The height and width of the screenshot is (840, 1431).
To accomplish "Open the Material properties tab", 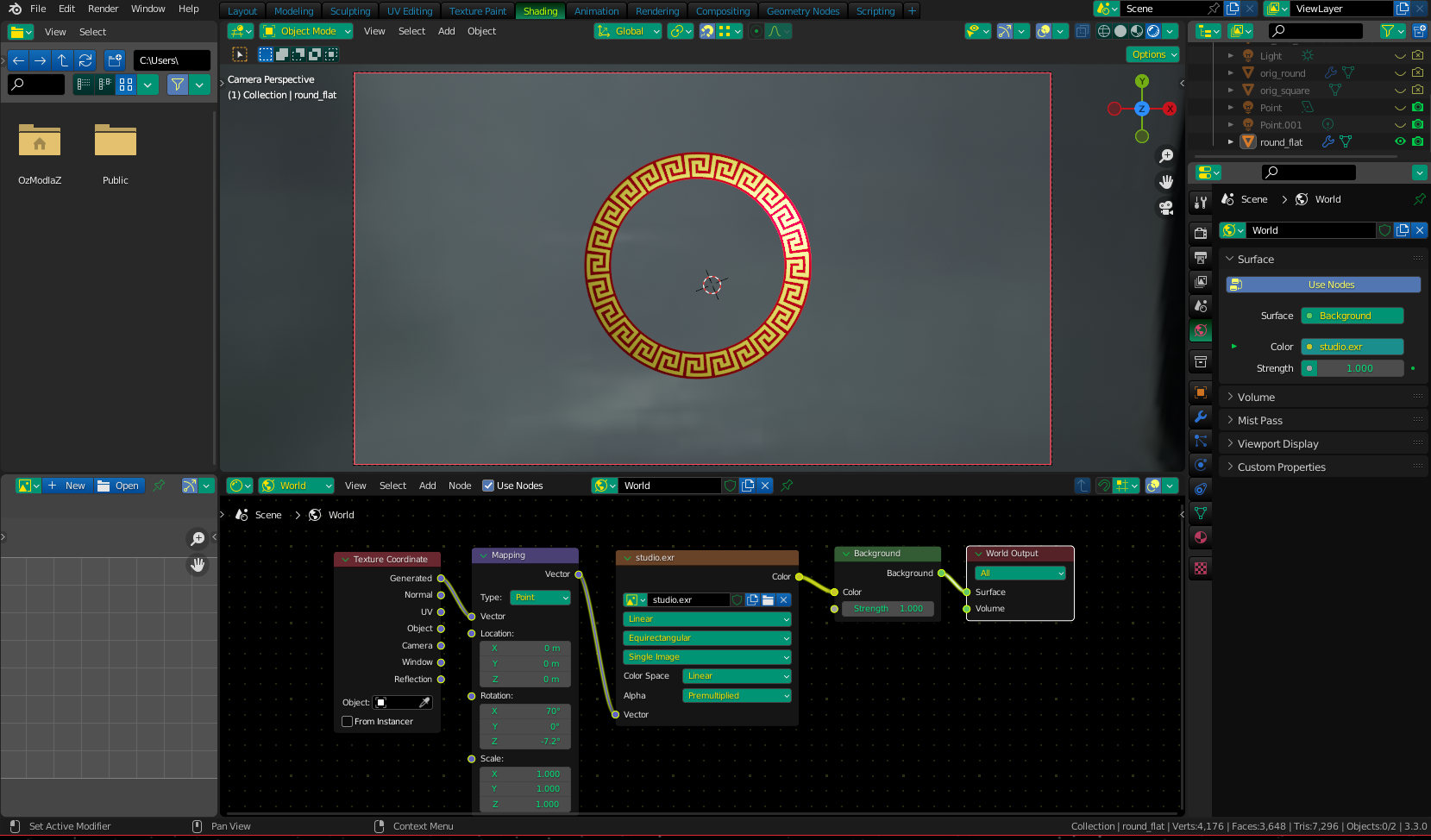I will point(1201,537).
